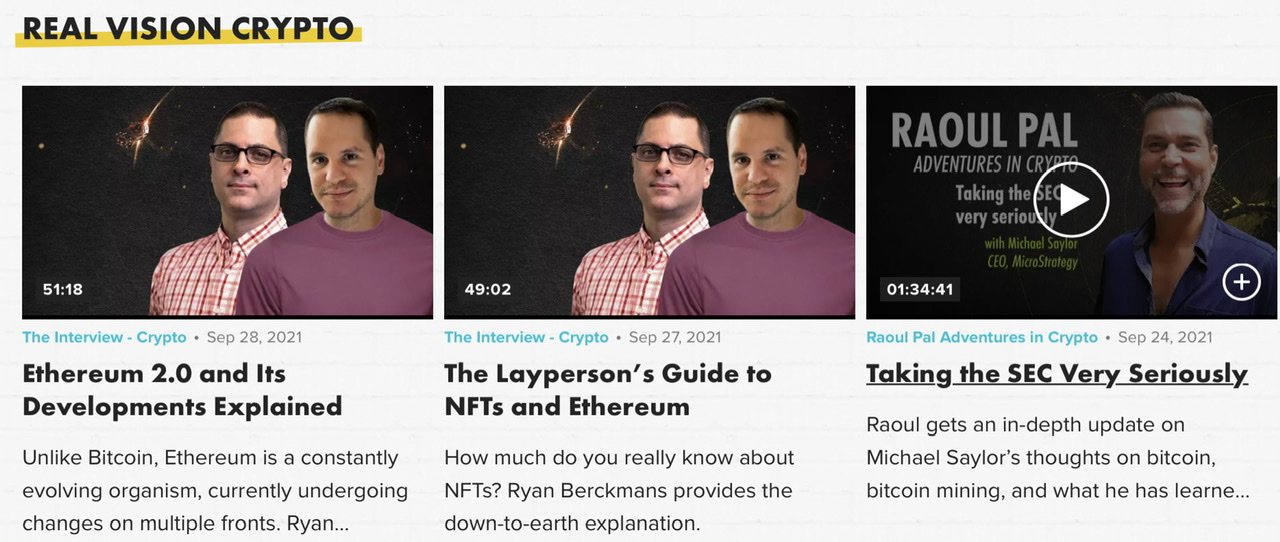This screenshot has height=542, width=1280.
Task: Click the description starting "Unlike Bitcoin, Ethereum is"
Action: 215,490
